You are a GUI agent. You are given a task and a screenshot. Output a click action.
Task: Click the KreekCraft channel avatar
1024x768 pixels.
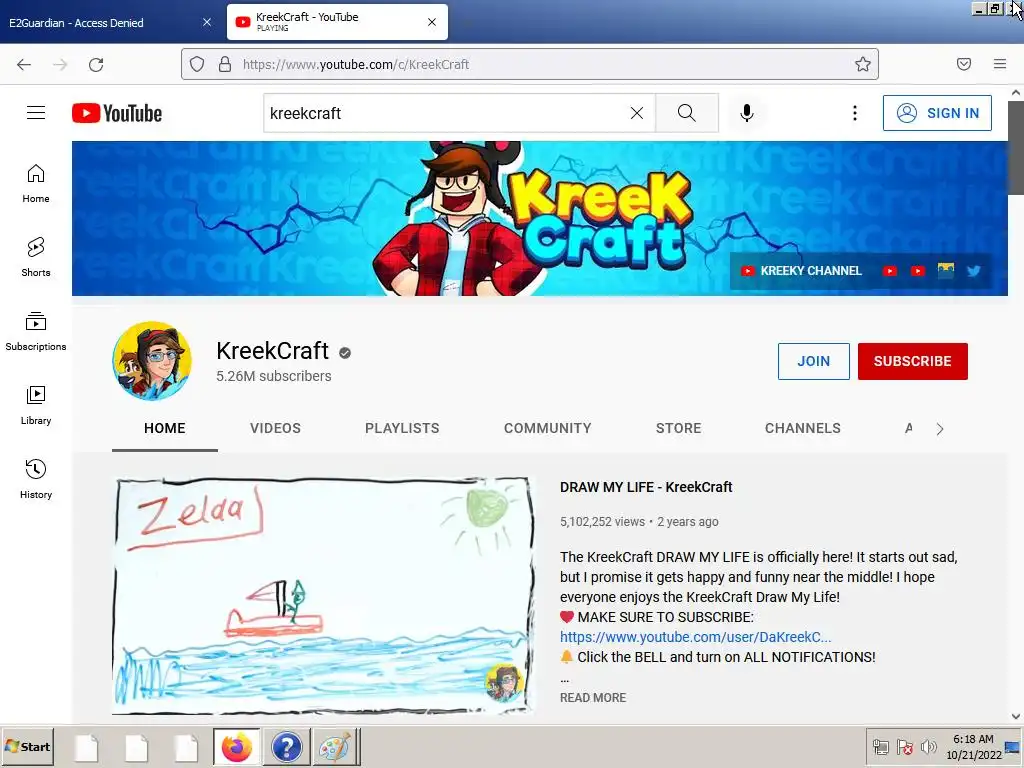coord(152,360)
